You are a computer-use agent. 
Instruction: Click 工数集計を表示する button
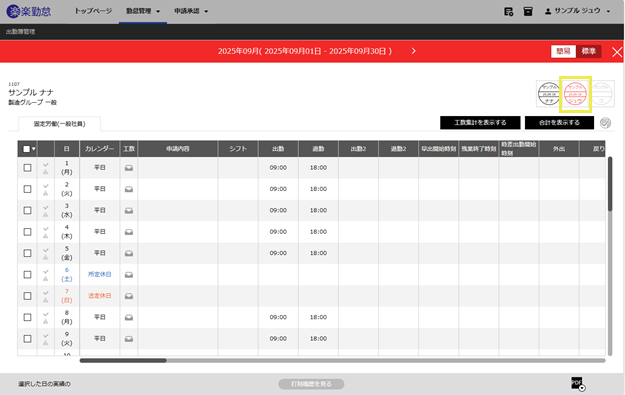tap(480, 123)
